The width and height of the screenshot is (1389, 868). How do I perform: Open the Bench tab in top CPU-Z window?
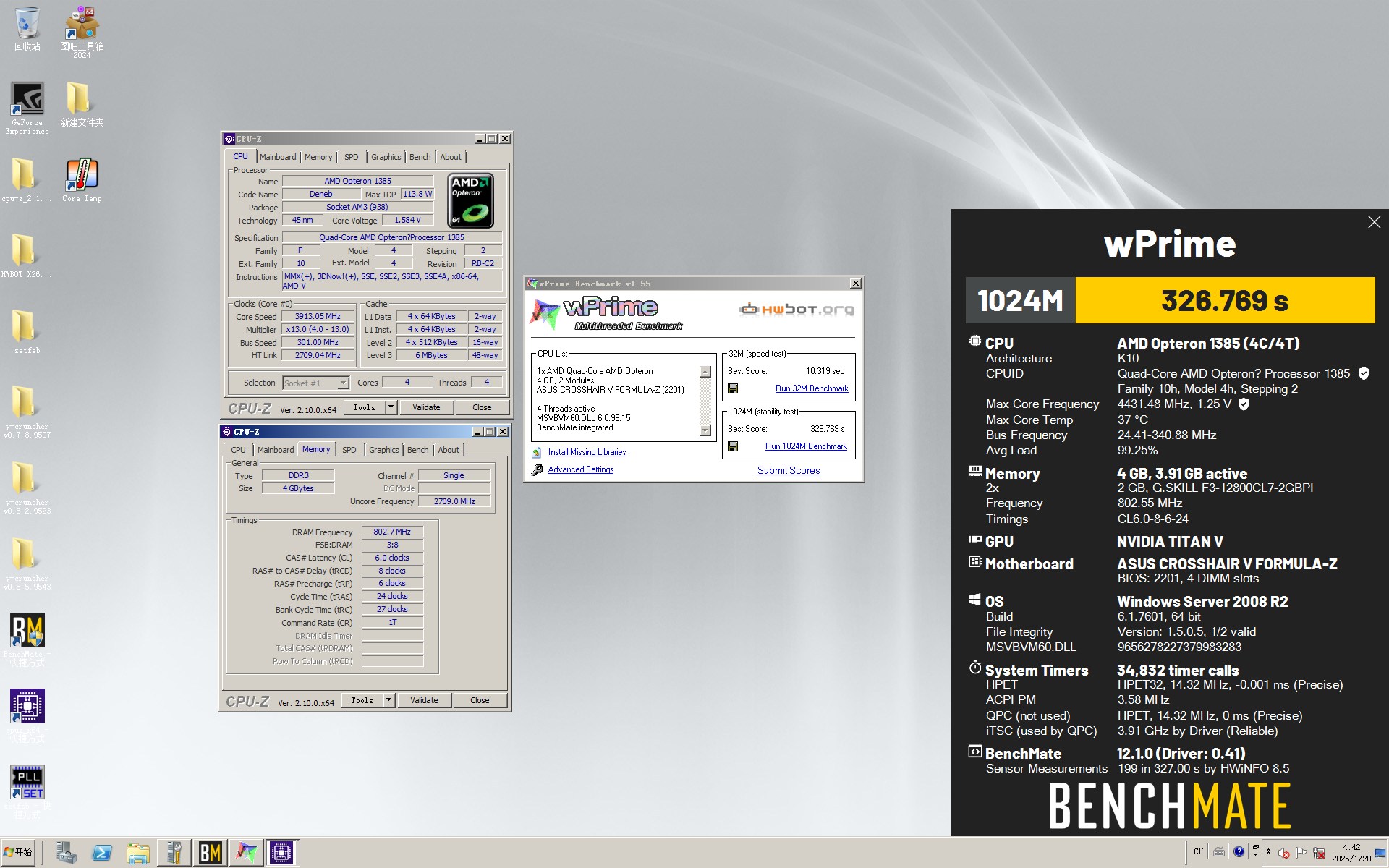tap(420, 157)
